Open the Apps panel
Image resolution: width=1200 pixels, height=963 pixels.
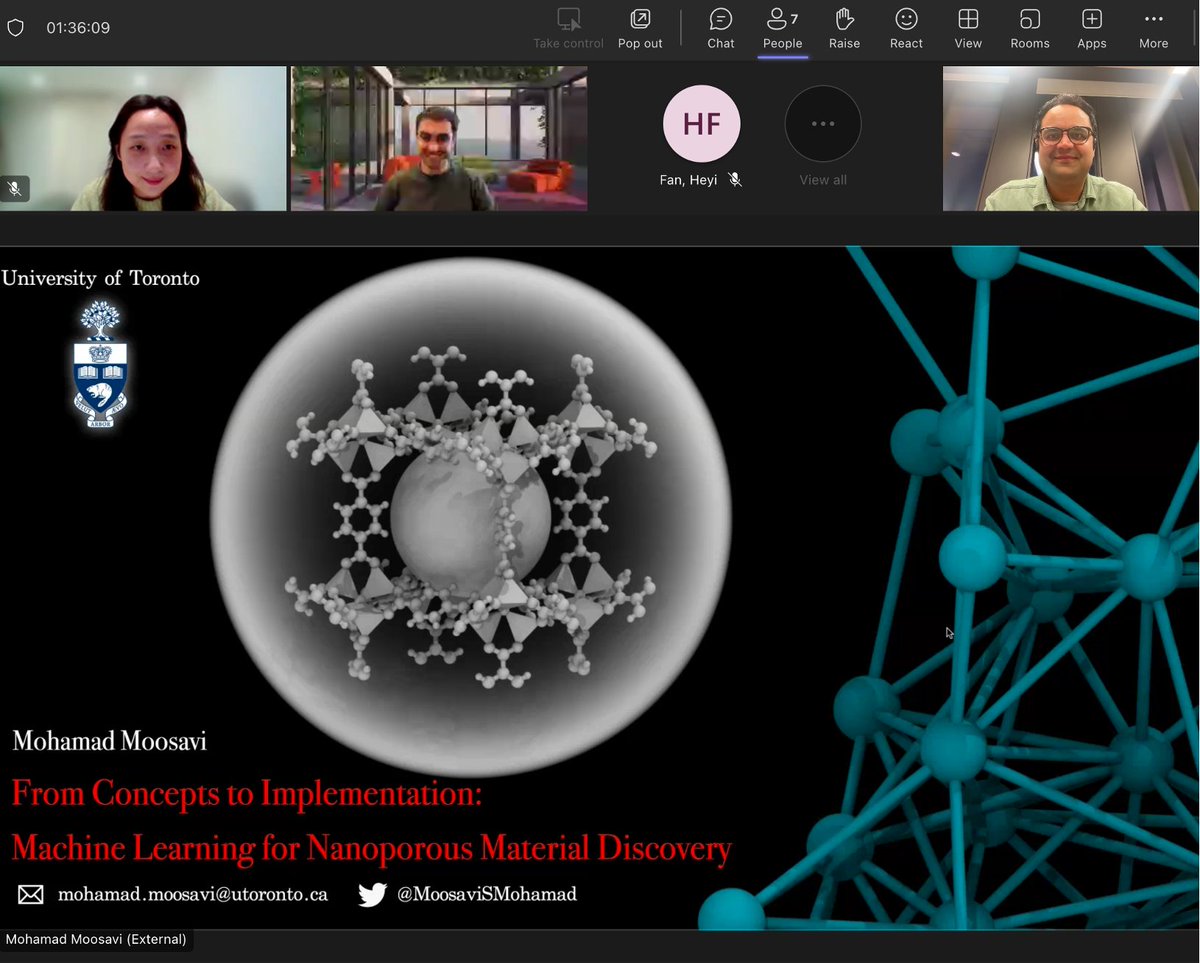click(1091, 27)
